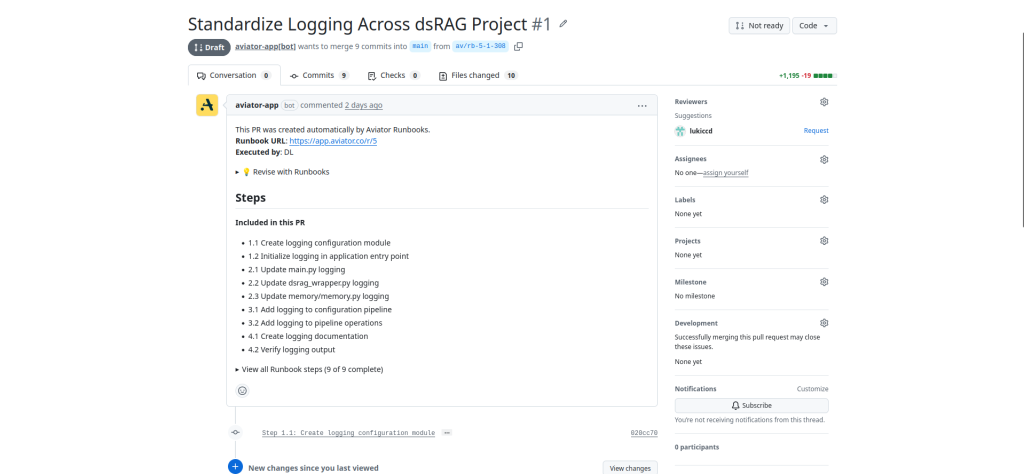Click '0 participants' text

(x=697, y=447)
